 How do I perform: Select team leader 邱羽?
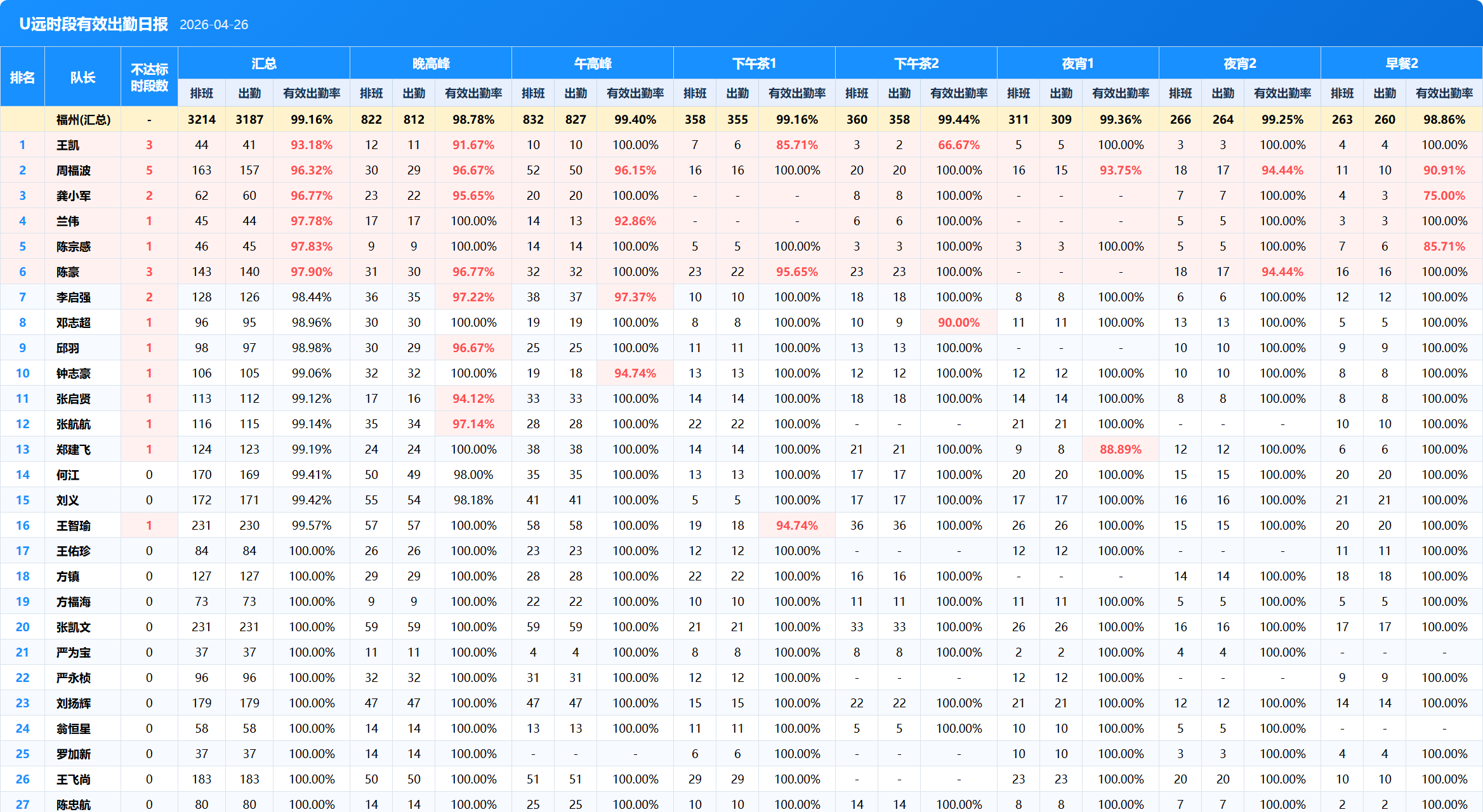(x=68, y=348)
